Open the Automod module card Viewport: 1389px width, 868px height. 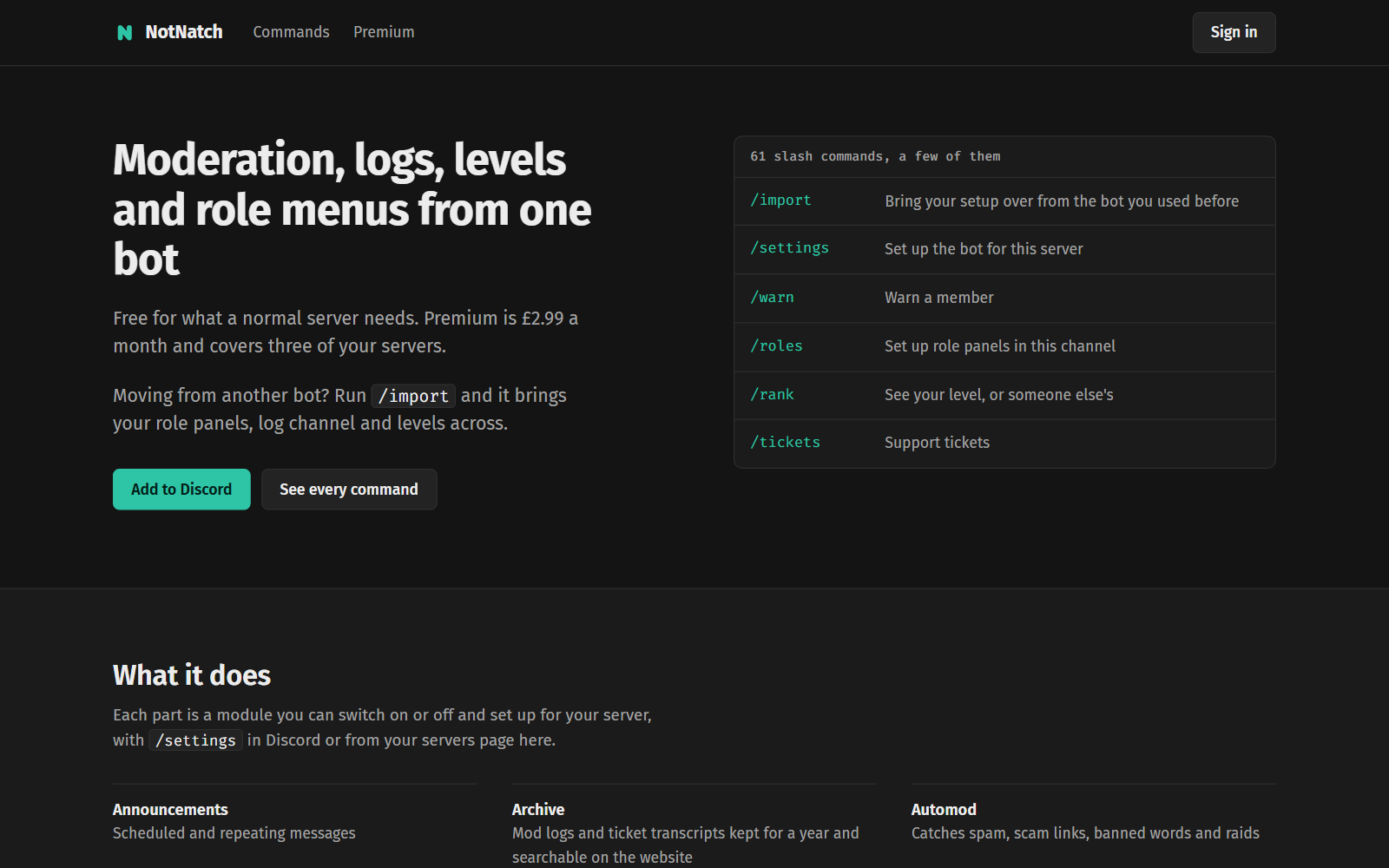(x=1094, y=821)
